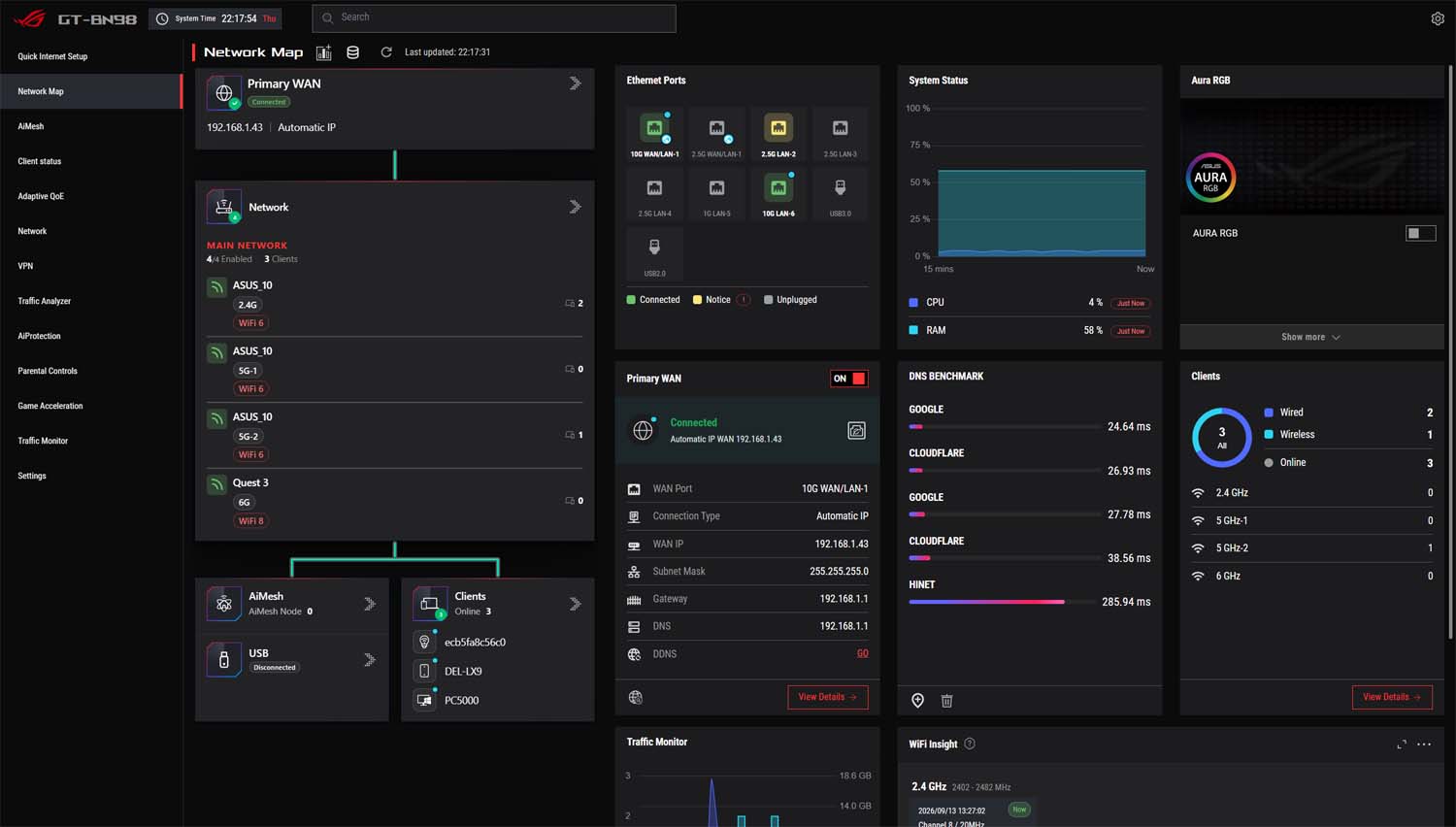This screenshot has height=827, width=1456.
Task: Toggle the AURA RGB switch
Action: tap(1421, 233)
